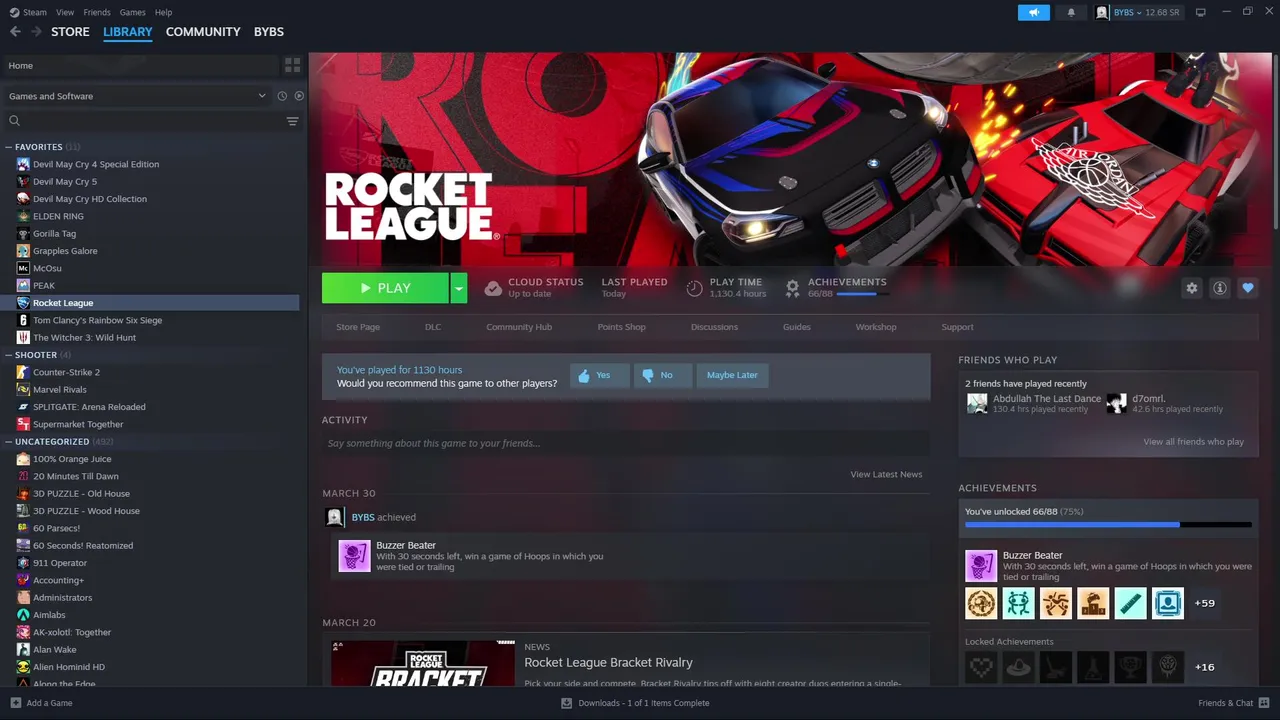This screenshot has height=720, width=1280.
Task: Open the Store Page tab
Action: coord(358,327)
